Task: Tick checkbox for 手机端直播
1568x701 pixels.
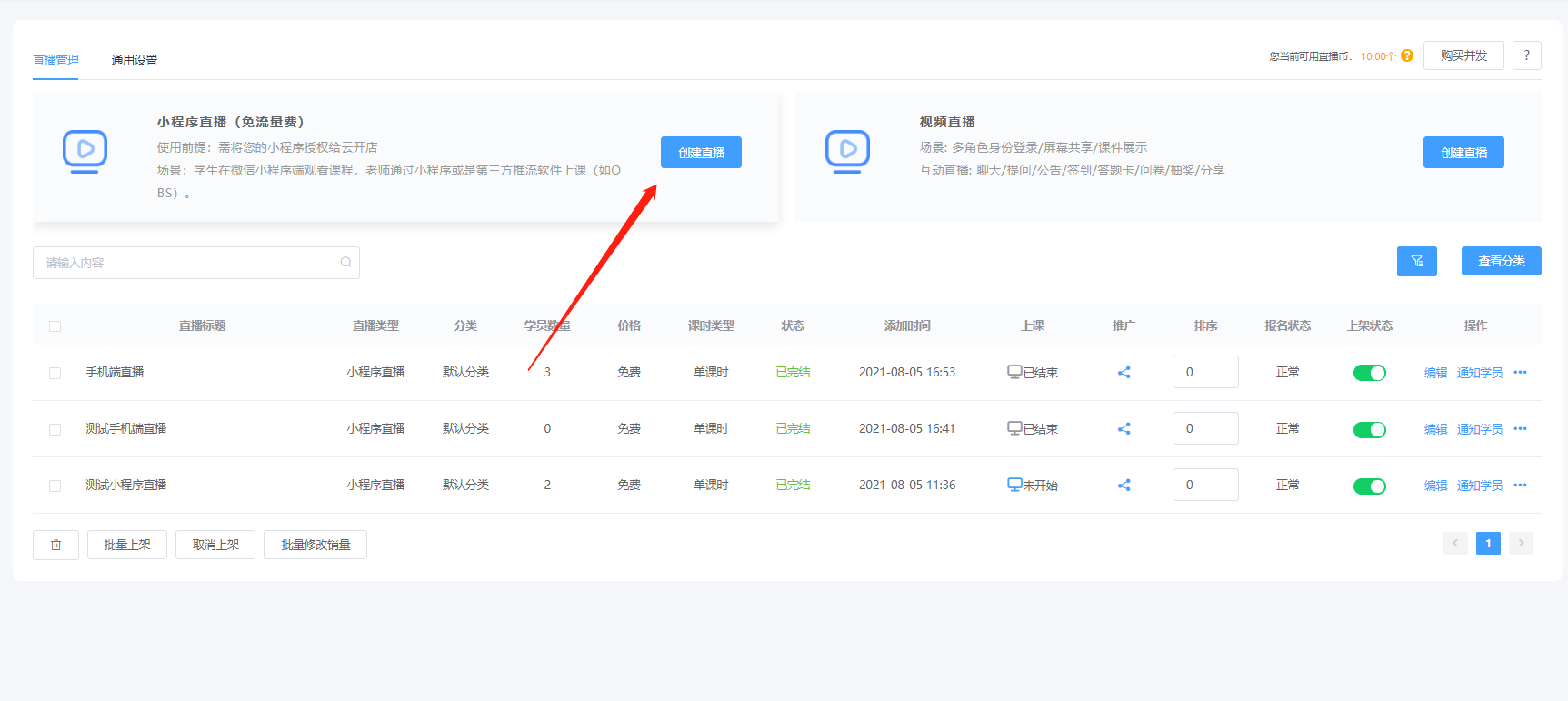Action: 55,373
